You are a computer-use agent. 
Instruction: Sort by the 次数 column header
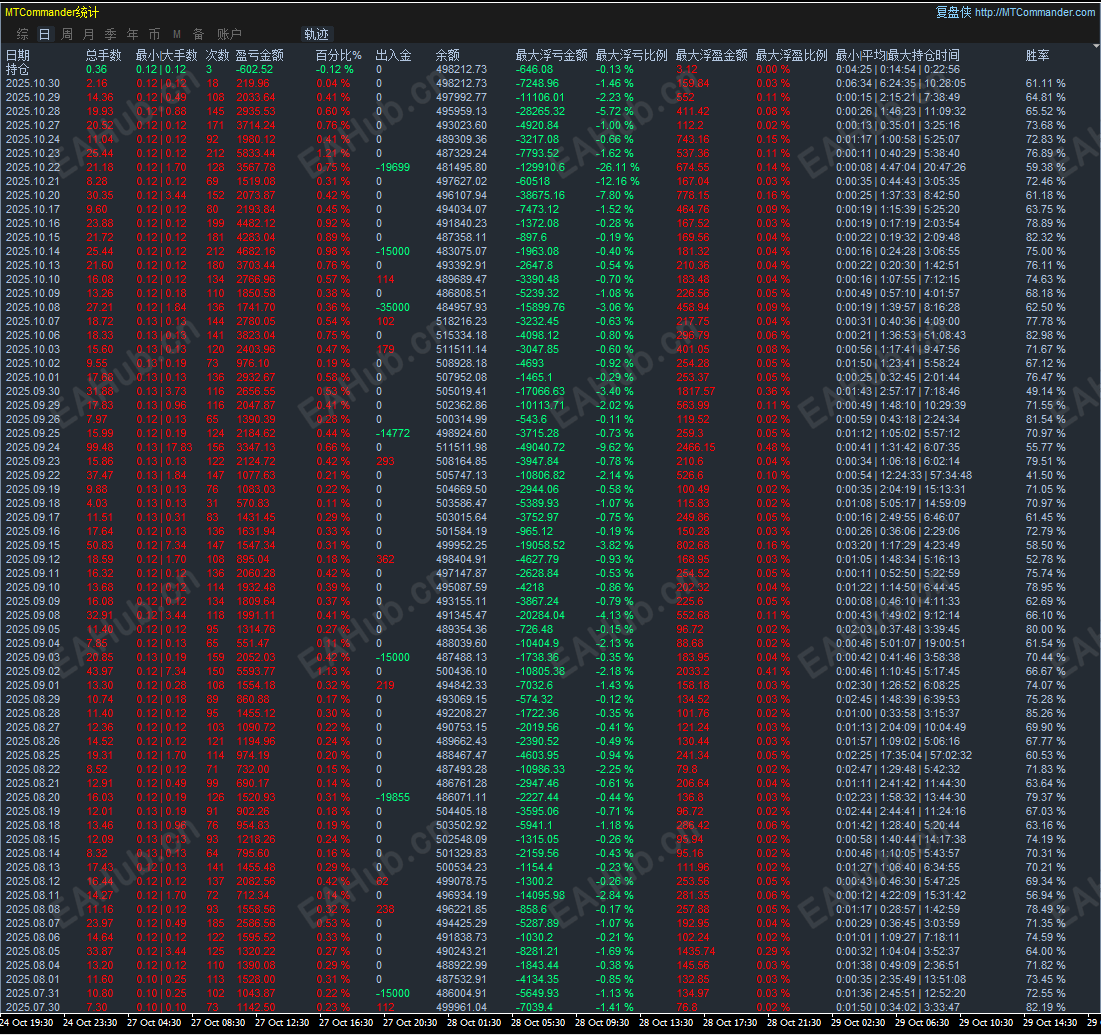pos(217,55)
